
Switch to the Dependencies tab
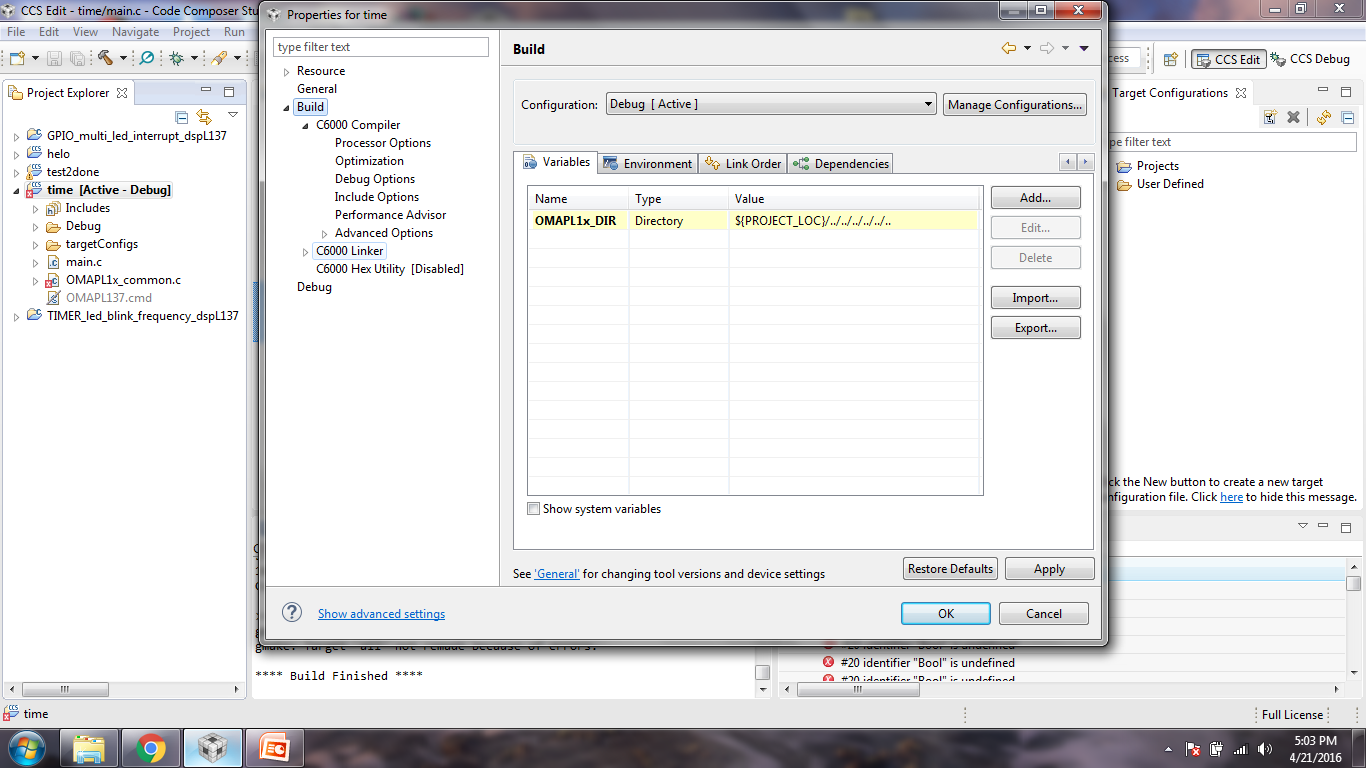(840, 163)
